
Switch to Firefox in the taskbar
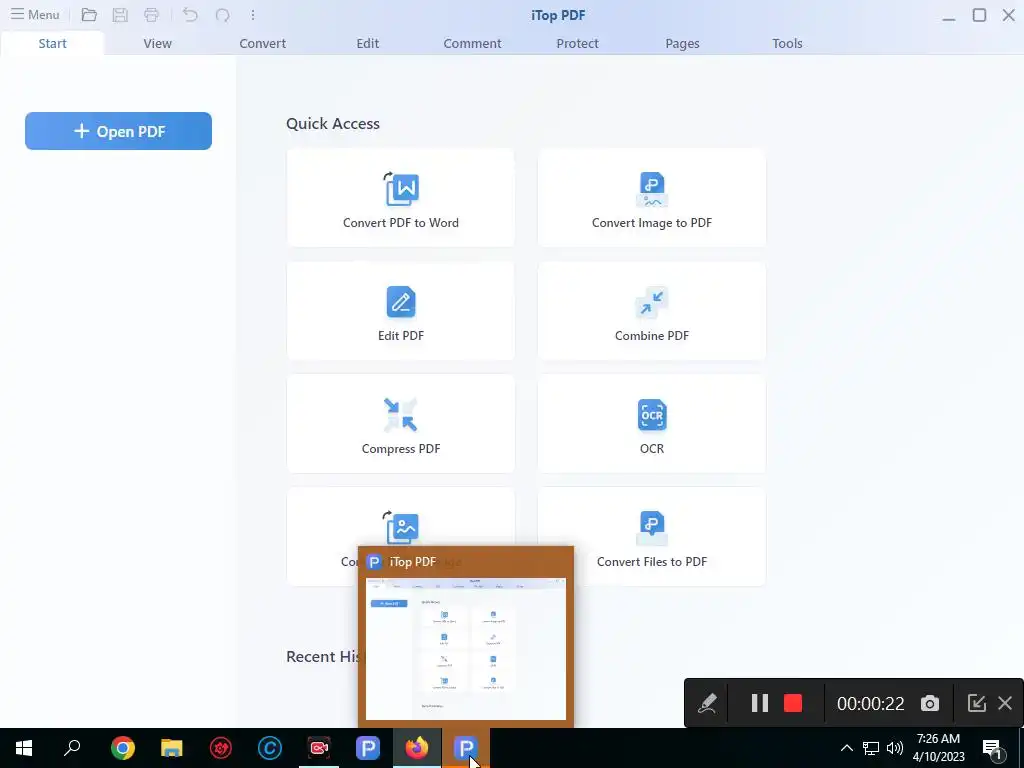click(x=417, y=748)
